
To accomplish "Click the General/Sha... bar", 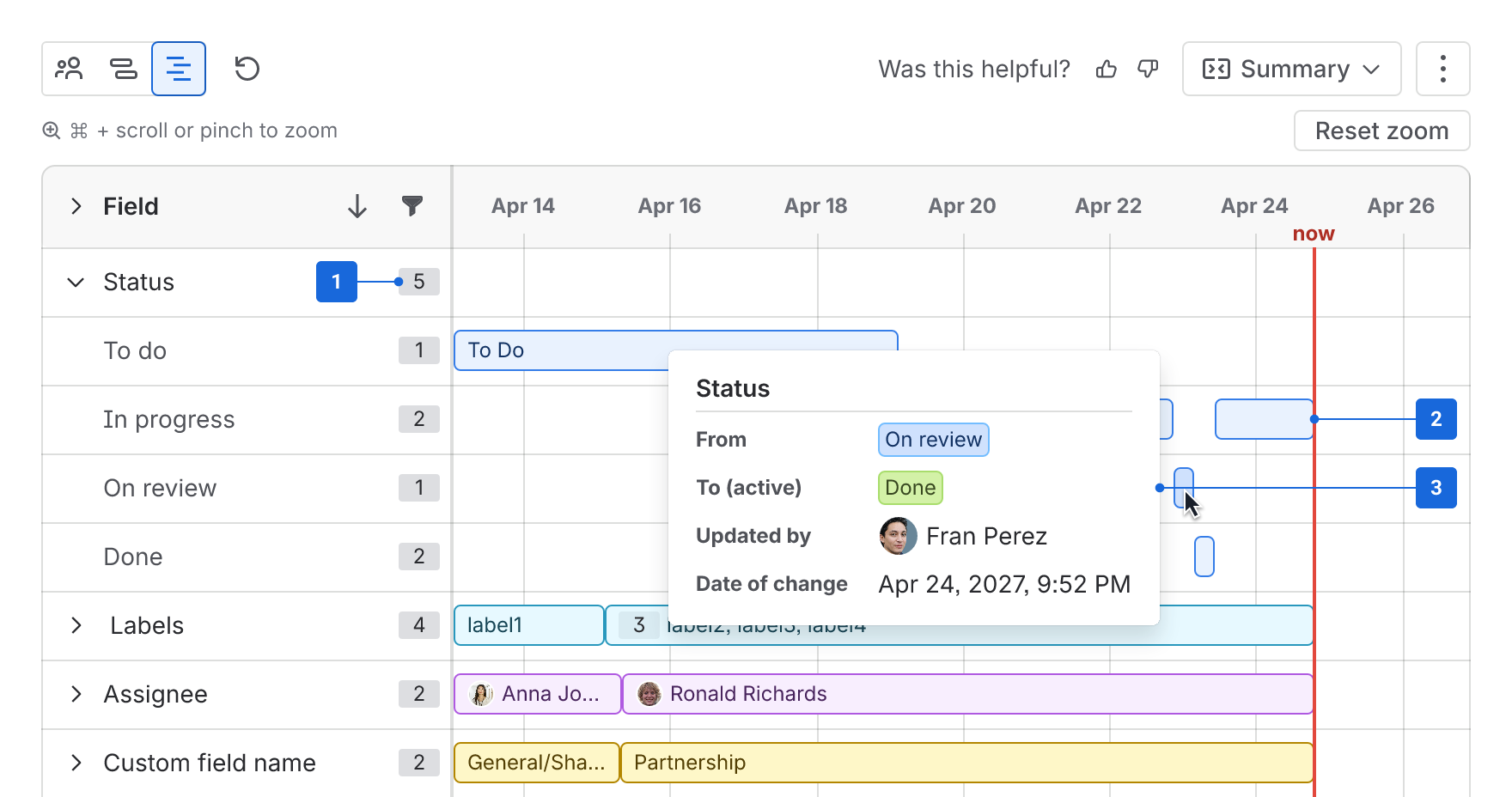I will (x=537, y=763).
